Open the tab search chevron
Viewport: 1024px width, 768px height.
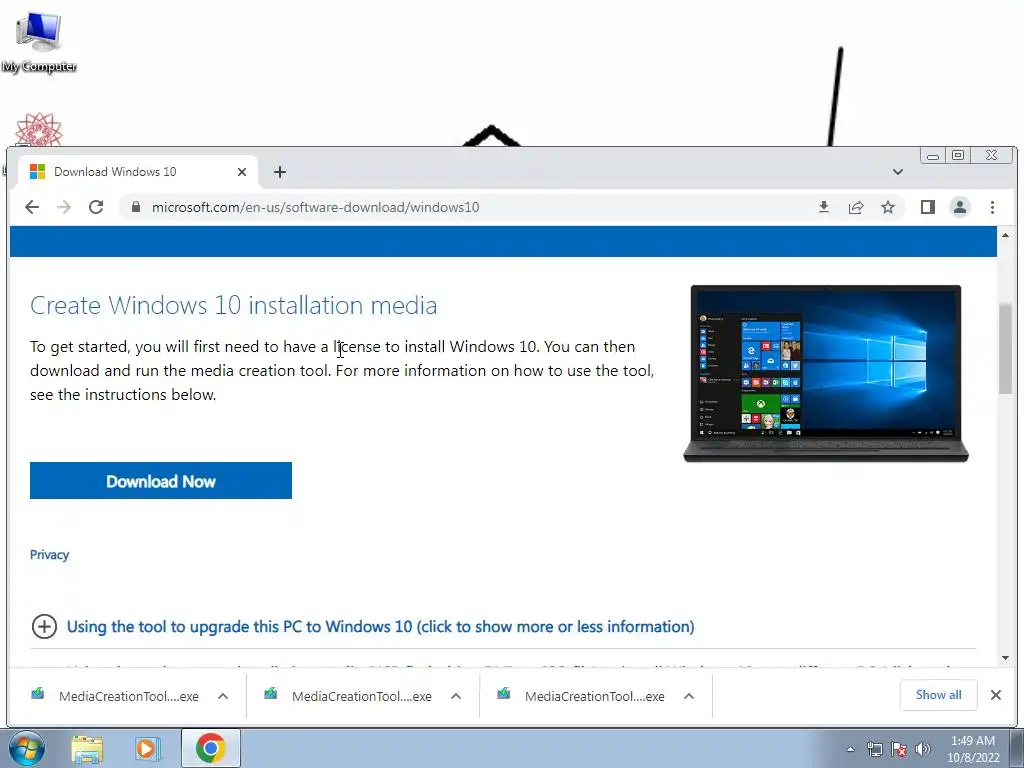pyautogui.click(x=898, y=172)
